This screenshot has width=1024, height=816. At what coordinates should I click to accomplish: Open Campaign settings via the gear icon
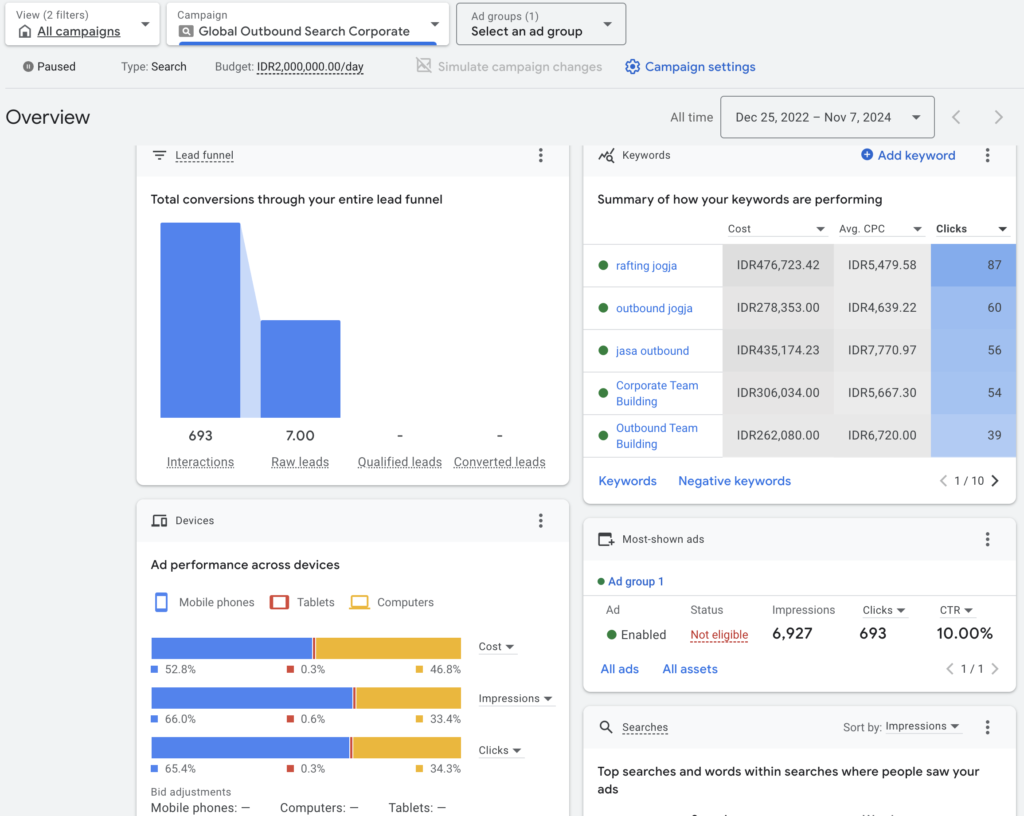[x=632, y=67]
